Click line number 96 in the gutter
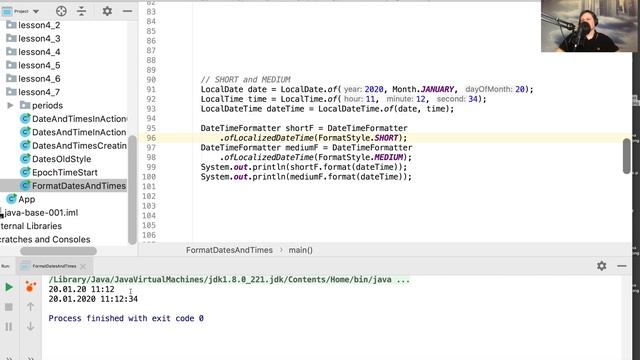This screenshot has width=640, height=360. (x=151, y=138)
